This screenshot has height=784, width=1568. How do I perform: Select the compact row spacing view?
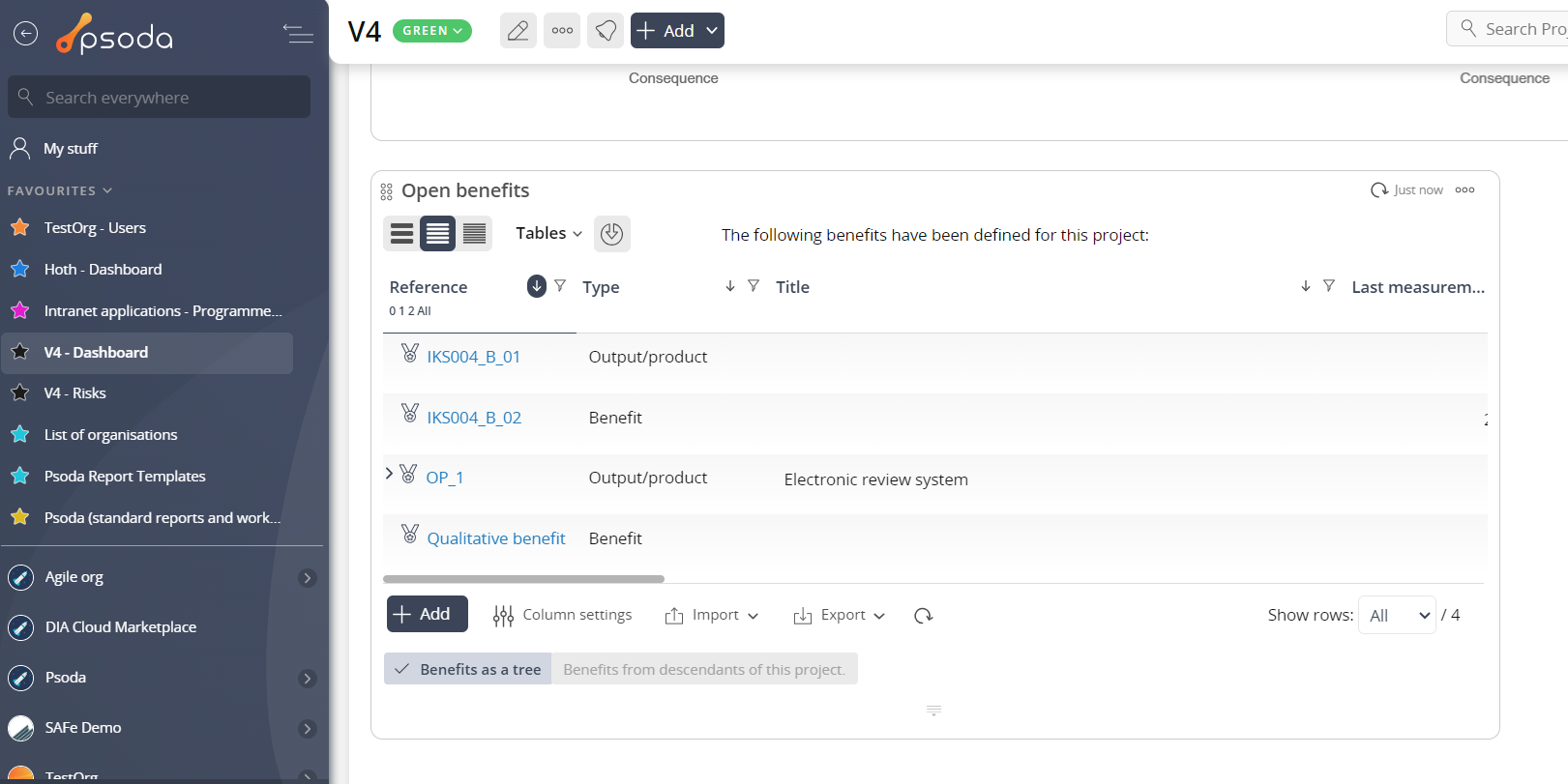coord(474,233)
